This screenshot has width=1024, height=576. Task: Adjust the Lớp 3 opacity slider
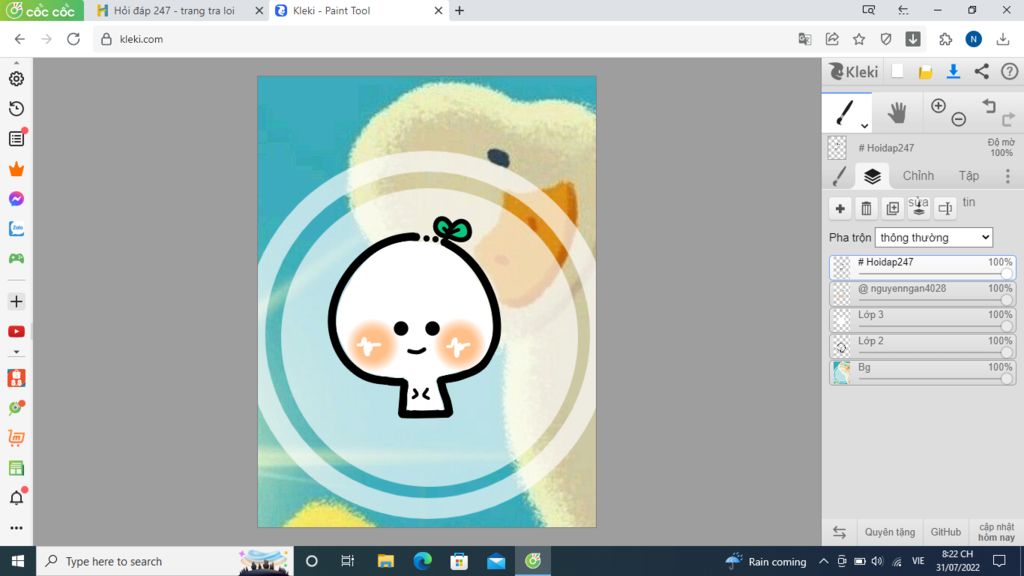[935, 327]
